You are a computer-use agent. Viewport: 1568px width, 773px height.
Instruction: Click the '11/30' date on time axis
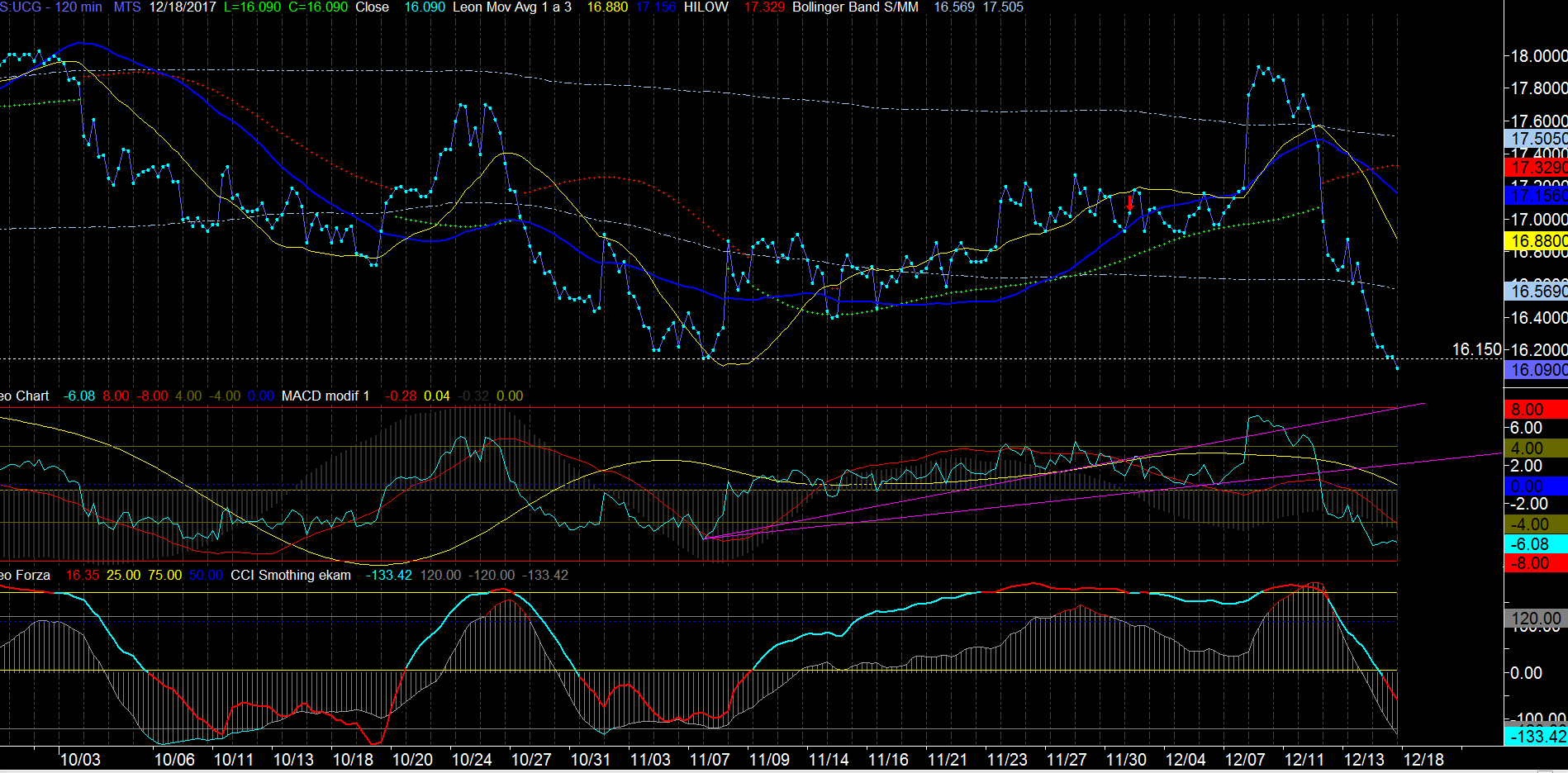(1126, 760)
